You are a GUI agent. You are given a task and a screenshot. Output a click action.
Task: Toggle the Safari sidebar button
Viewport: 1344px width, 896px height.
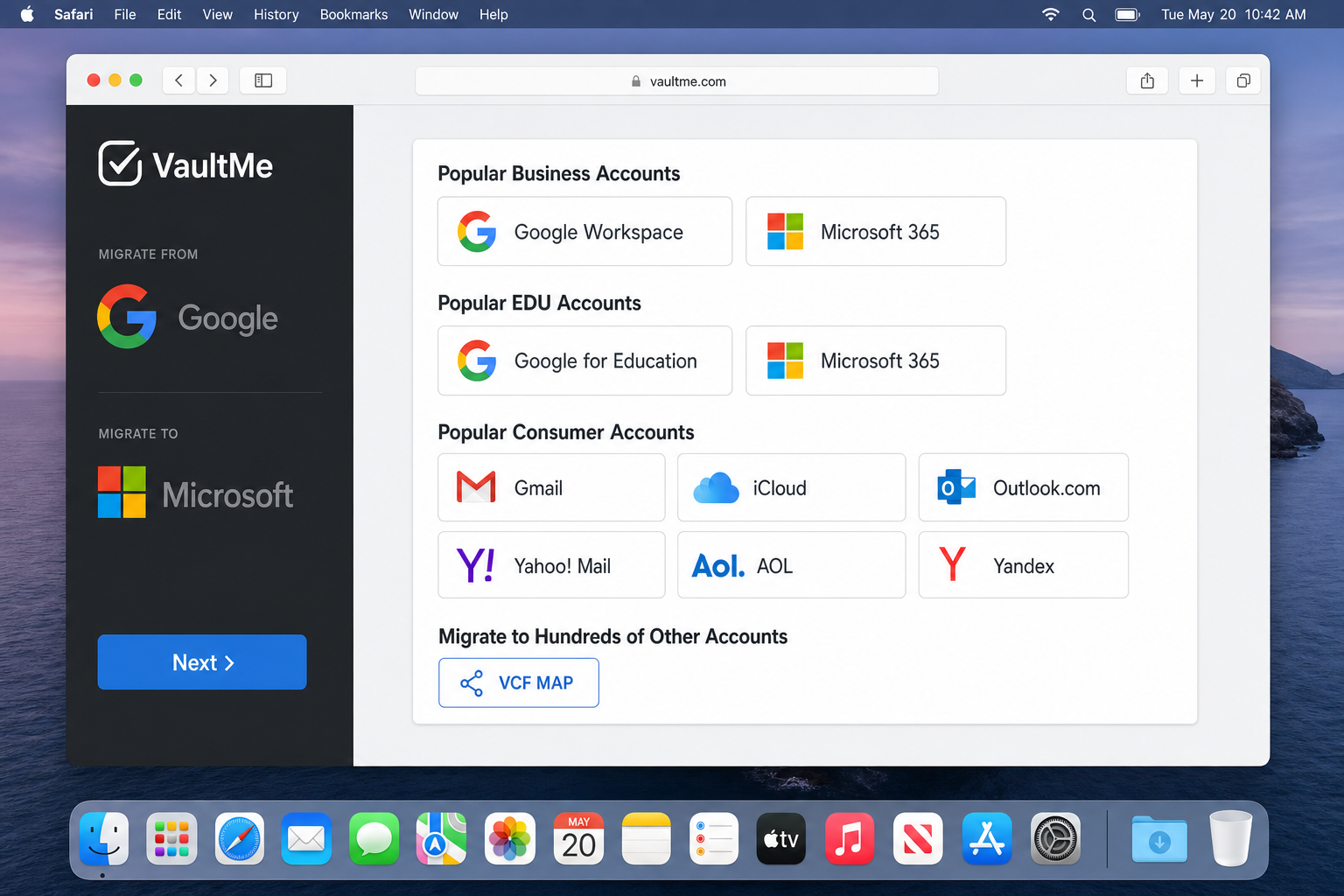(263, 80)
